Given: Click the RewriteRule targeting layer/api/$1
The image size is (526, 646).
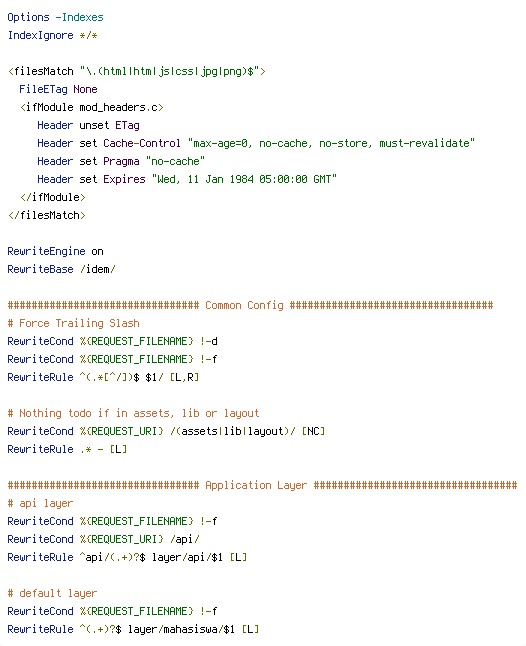Looking at the screenshot, I should click(x=127, y=557).
